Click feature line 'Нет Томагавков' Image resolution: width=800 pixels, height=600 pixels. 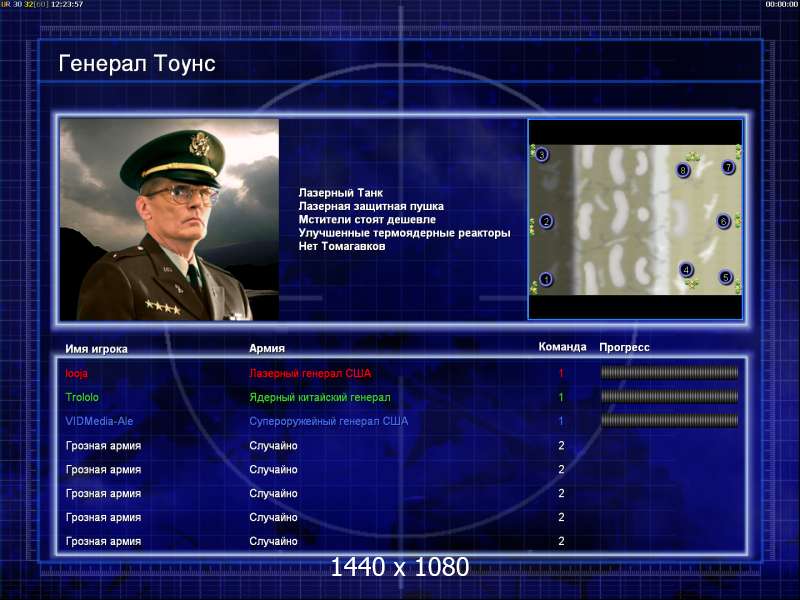tap(342, 246)
